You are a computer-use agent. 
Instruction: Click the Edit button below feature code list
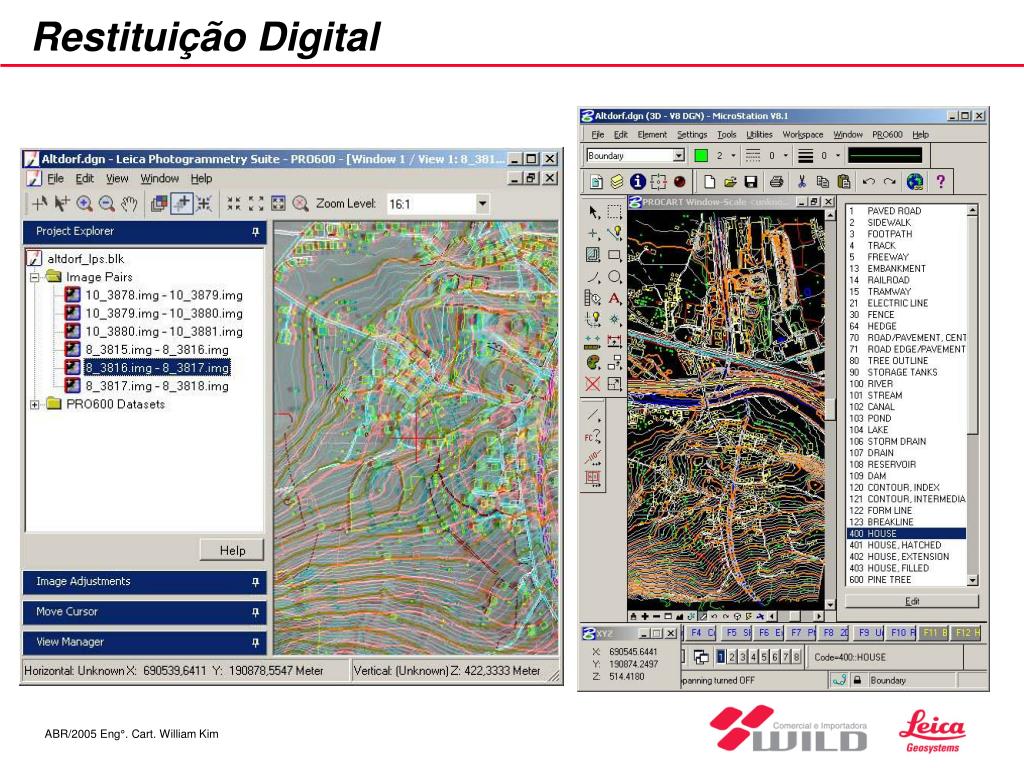(912, 601)
